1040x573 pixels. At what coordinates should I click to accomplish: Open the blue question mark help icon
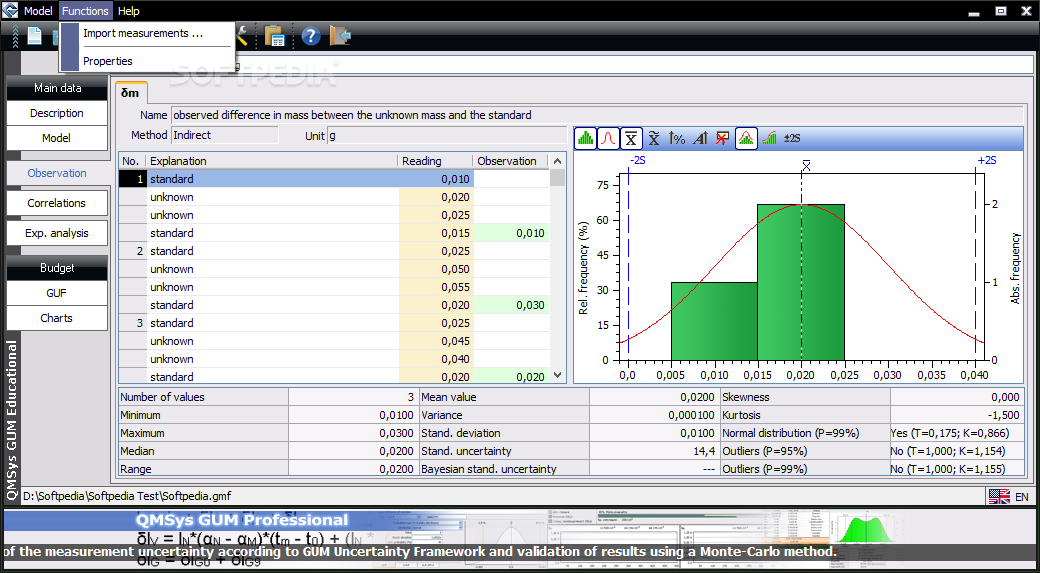click(311, 36)
